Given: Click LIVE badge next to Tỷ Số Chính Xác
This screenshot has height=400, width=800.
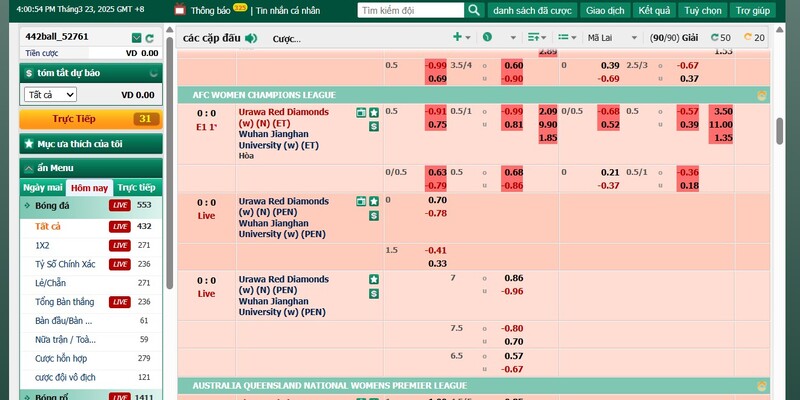Looking at the screenshot, I should [119, 264].
